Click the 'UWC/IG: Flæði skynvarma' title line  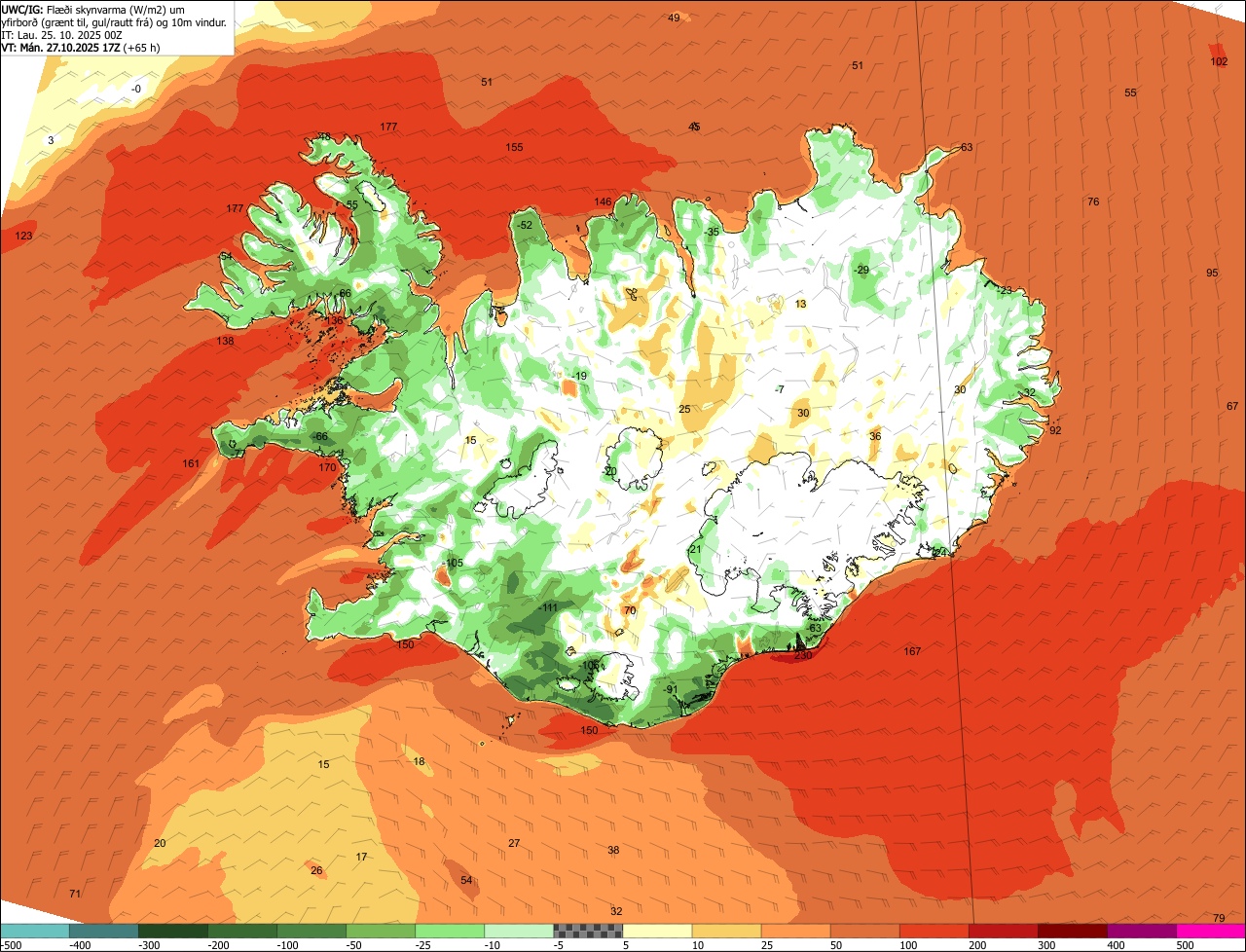pos(93,9)
